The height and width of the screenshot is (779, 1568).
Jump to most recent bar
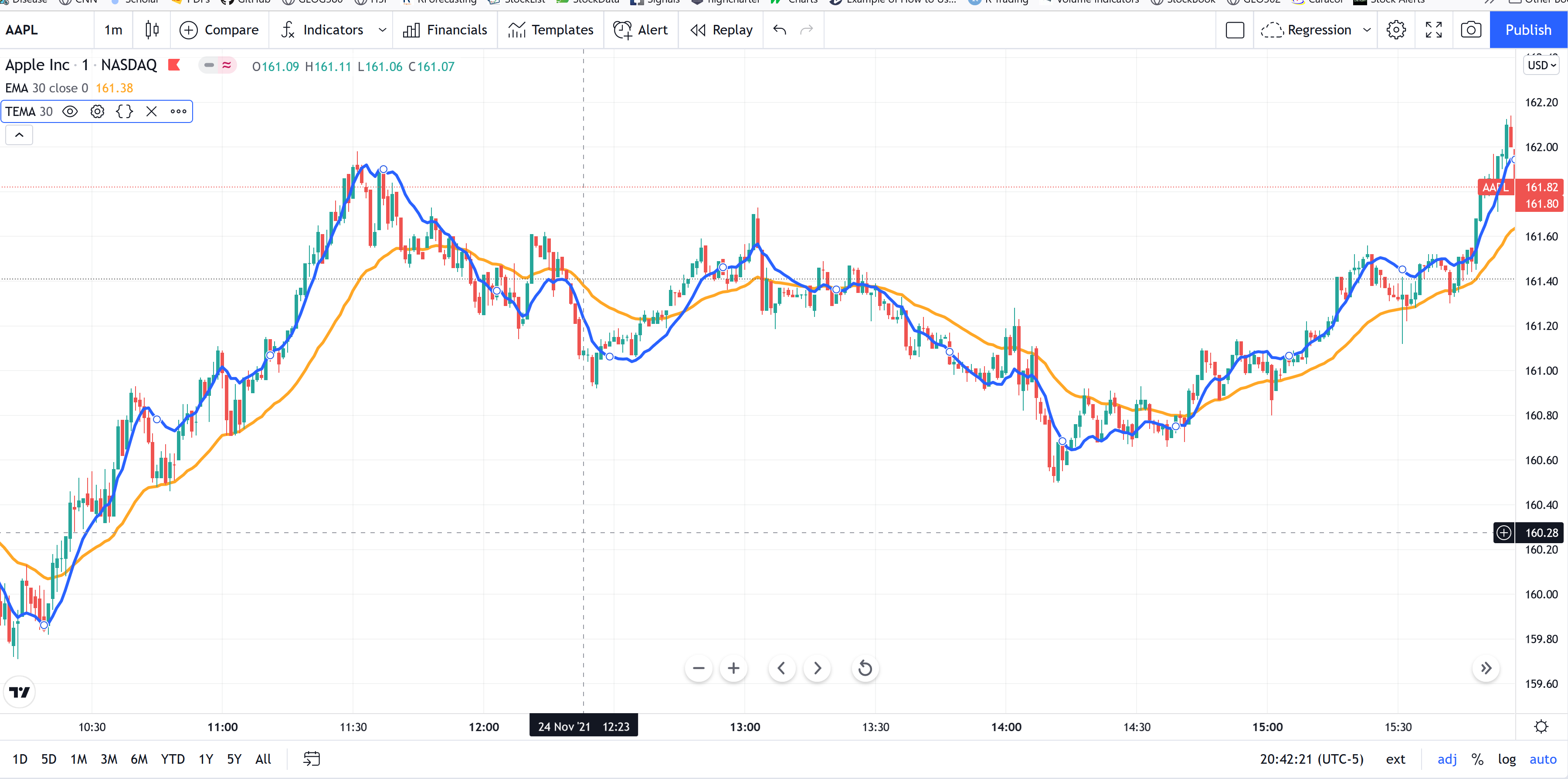pos(1486,668)
